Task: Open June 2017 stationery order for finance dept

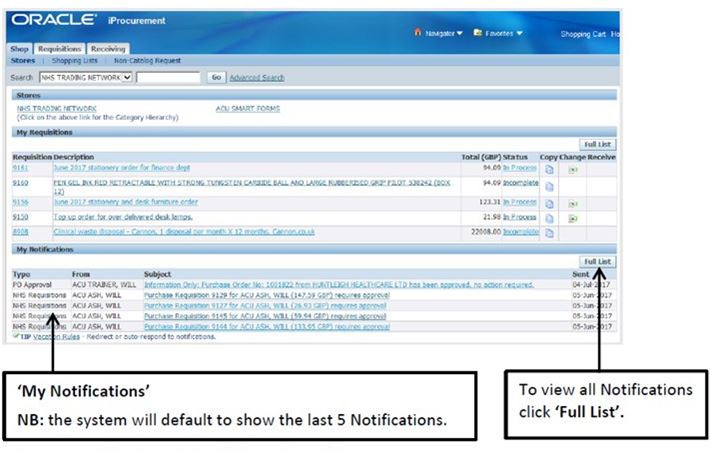Action: [122, 168]
